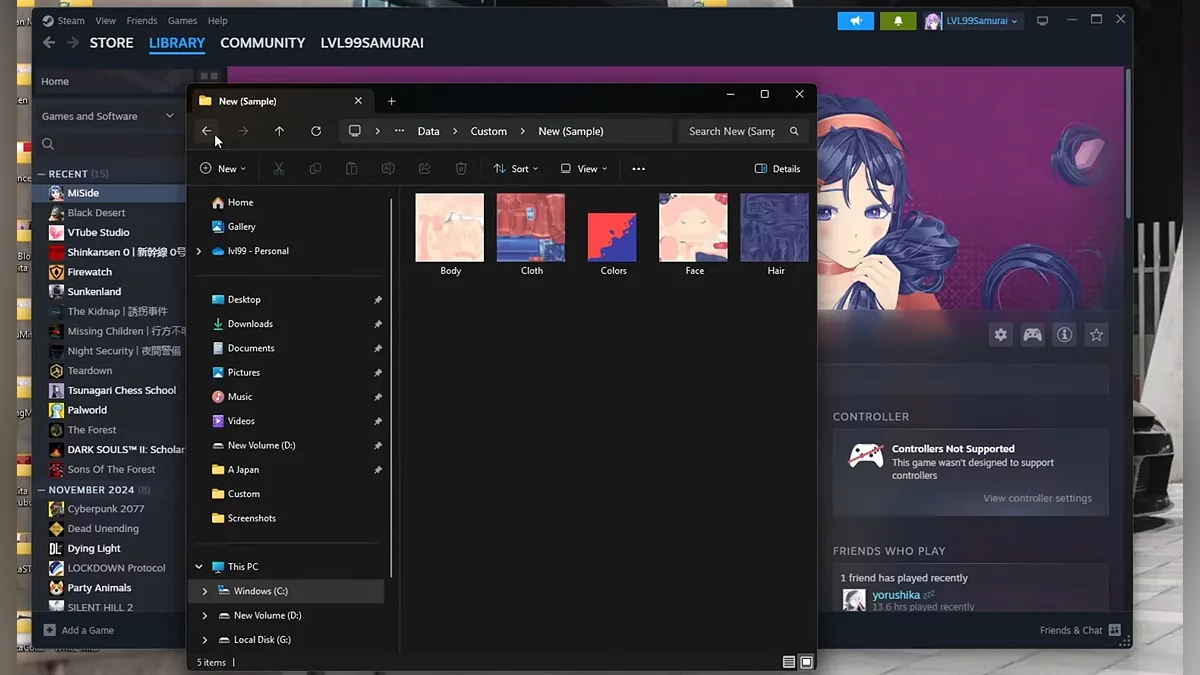Go back using Explorer's back arrow

pos(206,131)
